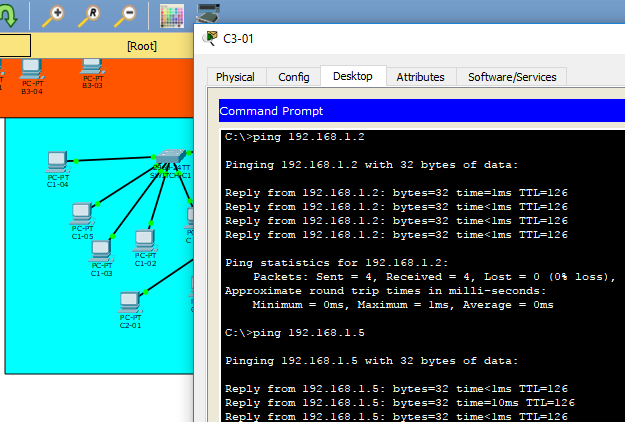Click the 'Packets: Sent = 4' statistics line

[434, 277]
